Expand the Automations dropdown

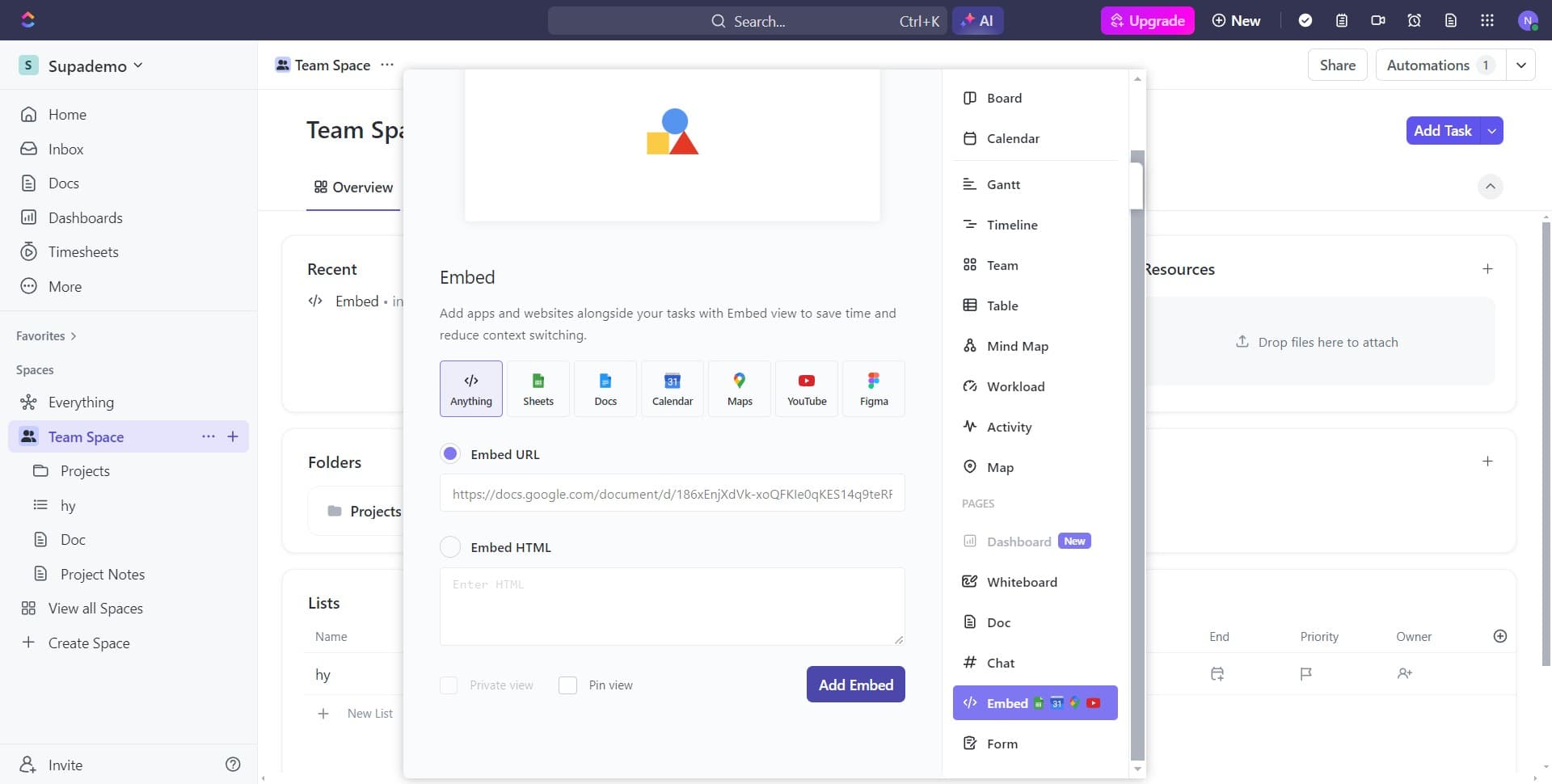click(1523, 65)
